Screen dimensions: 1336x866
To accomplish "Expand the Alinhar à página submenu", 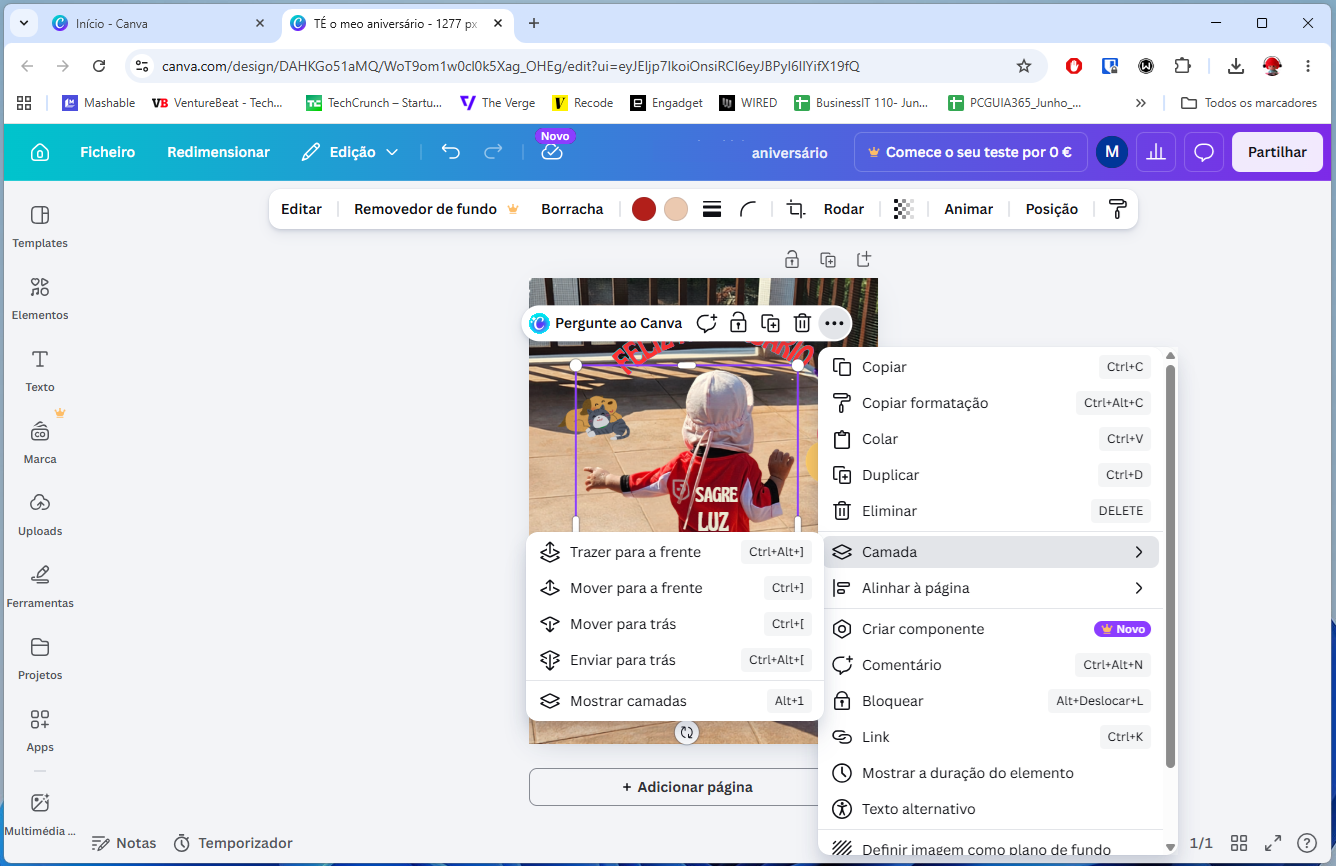I will 991,588.
